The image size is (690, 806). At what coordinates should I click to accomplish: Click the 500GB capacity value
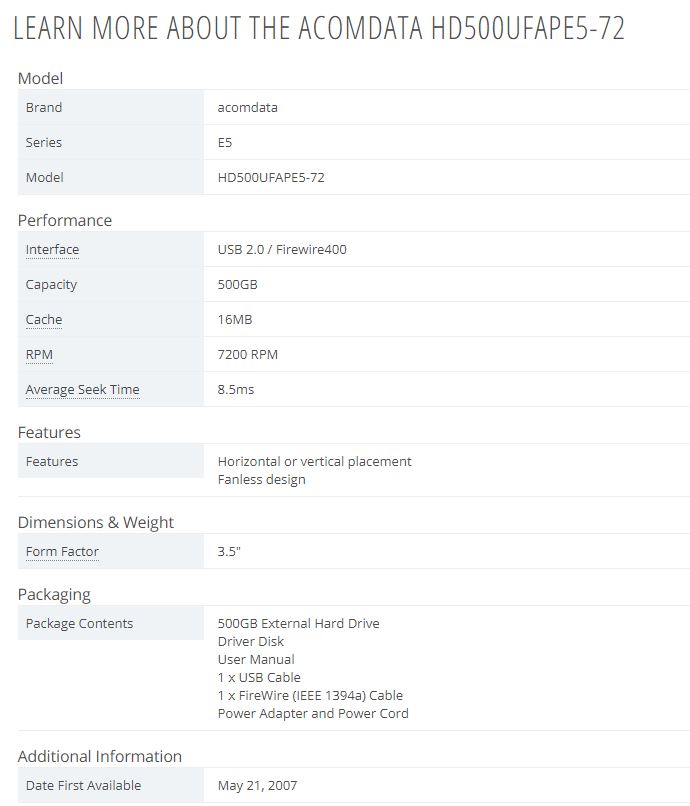click(237, 285)
